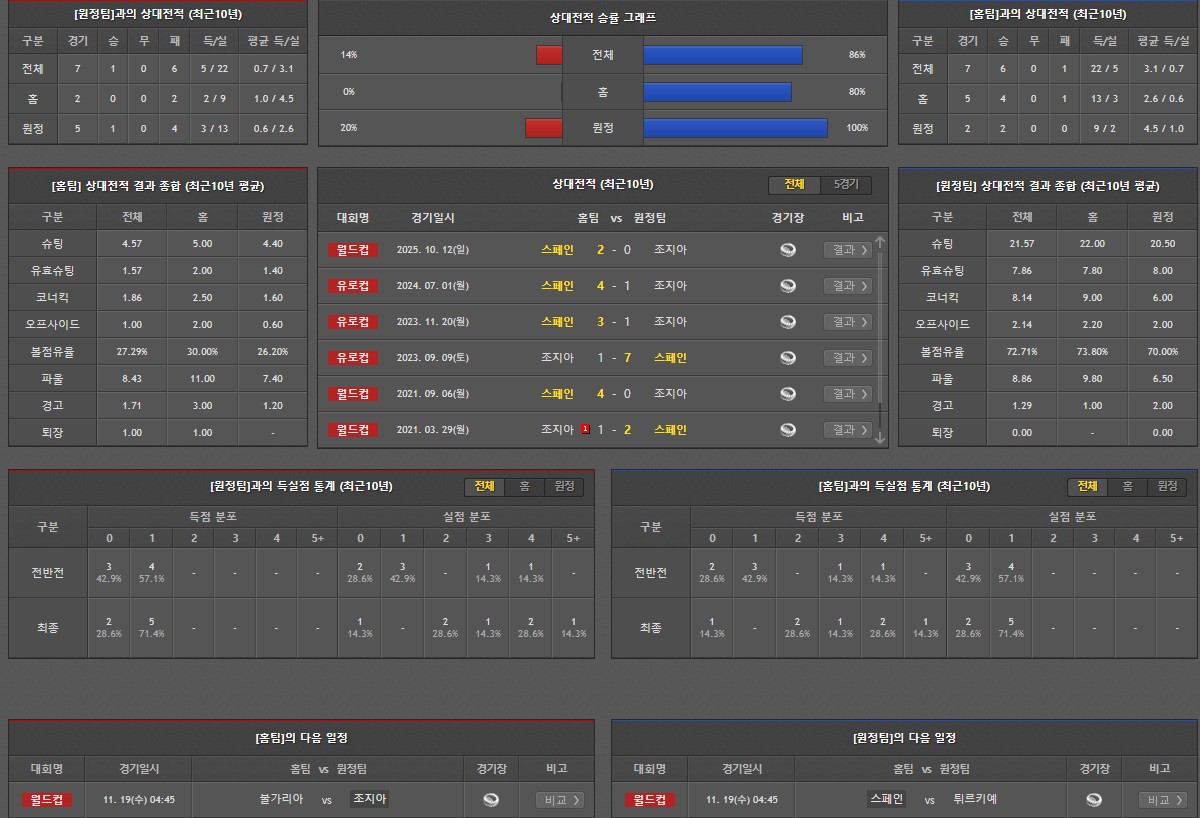The image size is (1200, 818).
Task: Select 홈 tab in right goal statistics
Action: [1127, 487]
